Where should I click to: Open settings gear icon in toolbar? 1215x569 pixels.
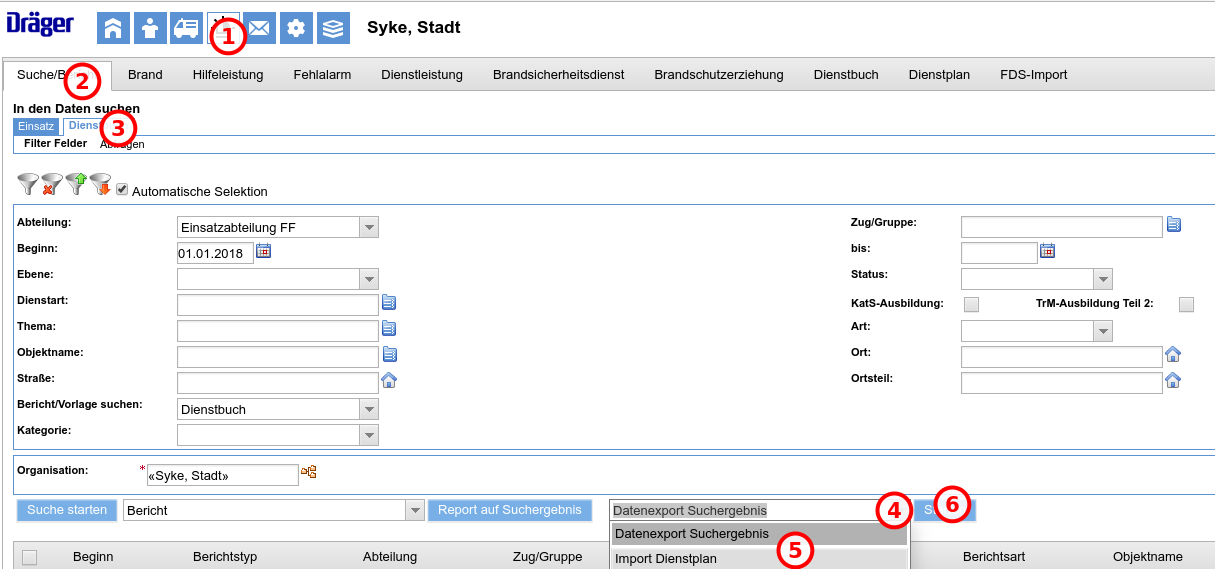coord(296,28)
